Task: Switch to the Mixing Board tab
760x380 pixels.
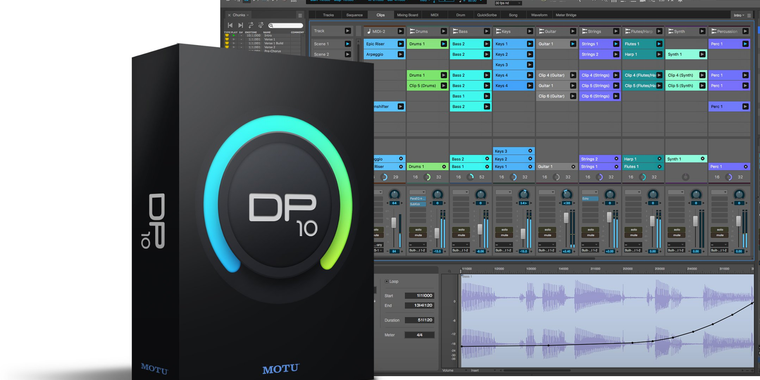Action: pos(407,15)
